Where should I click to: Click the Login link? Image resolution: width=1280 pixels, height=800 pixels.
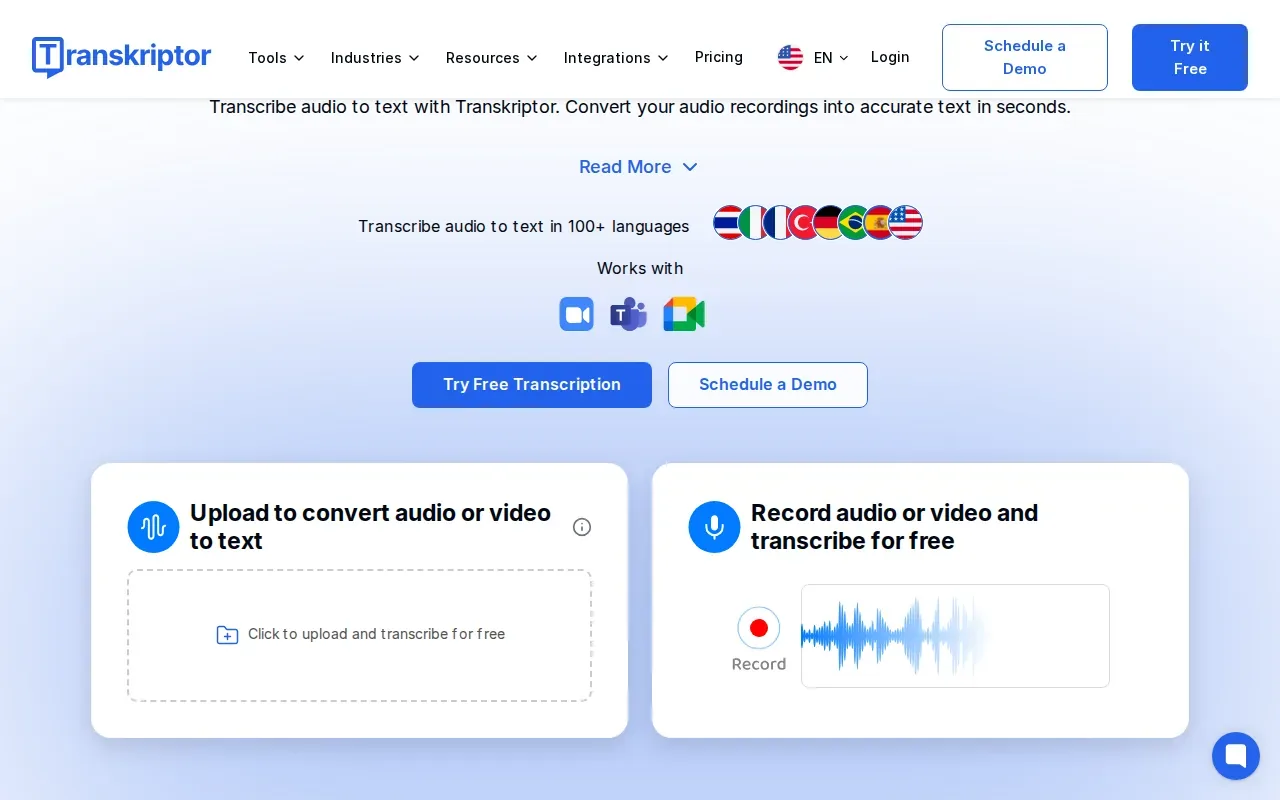(890, 57)
